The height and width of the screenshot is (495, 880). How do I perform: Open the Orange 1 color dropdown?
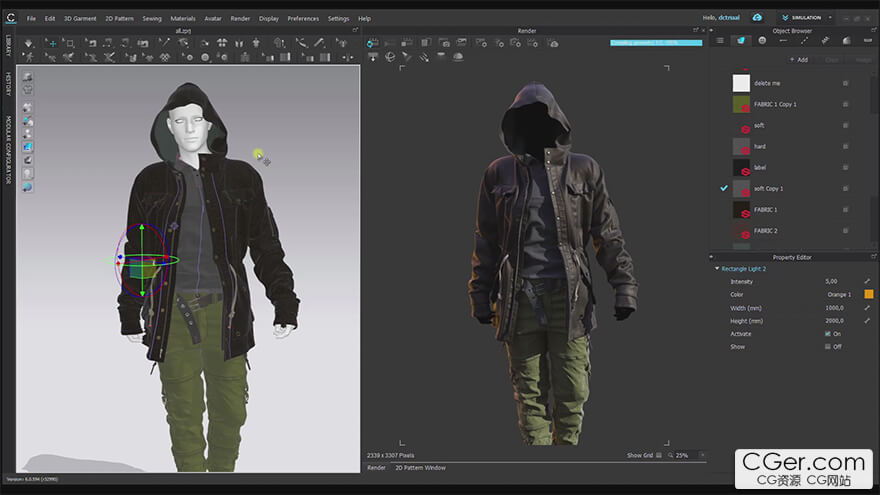click(x=839, y=294)
